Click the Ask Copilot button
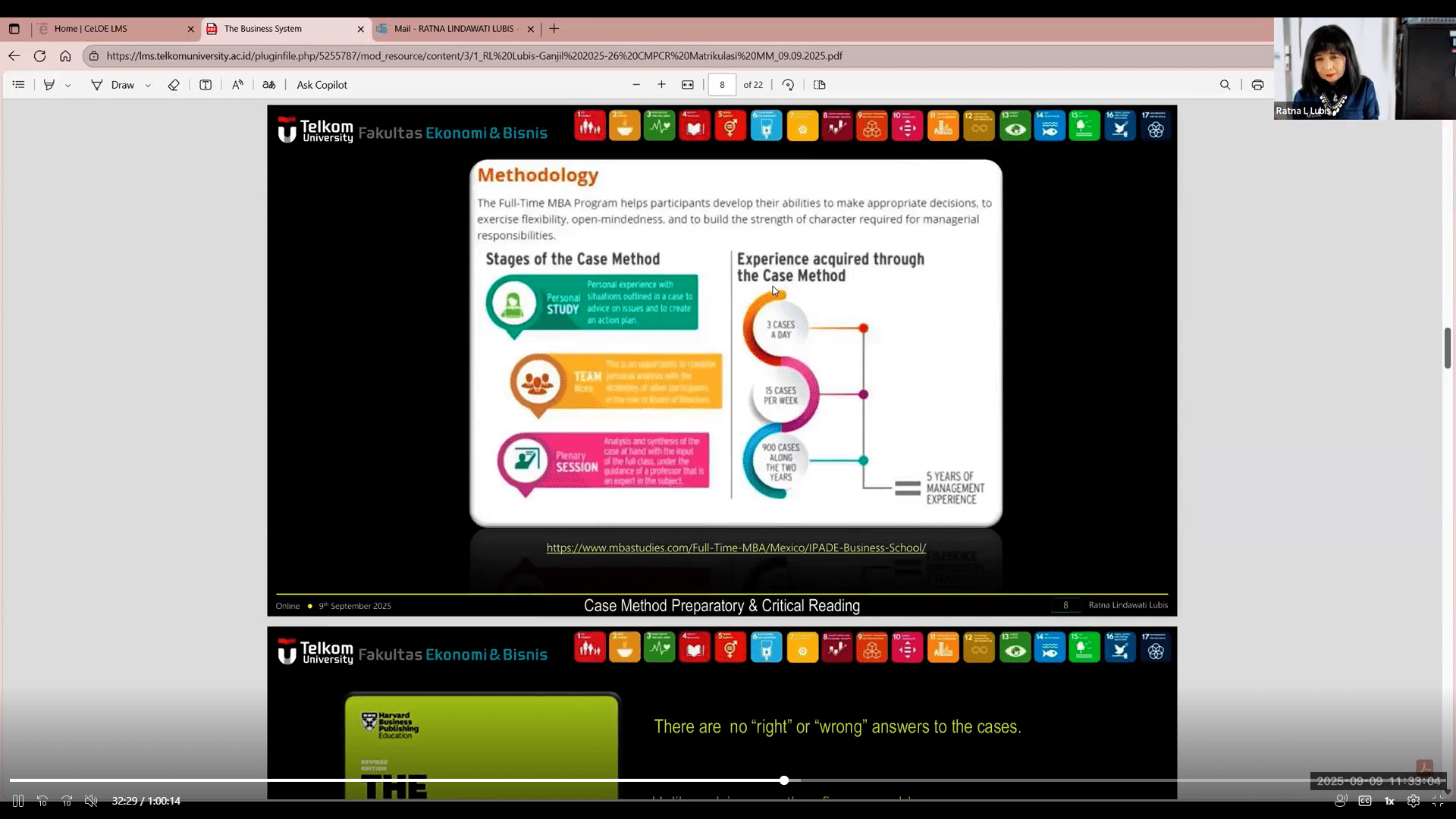The image size is (1456, 819). (322, 85)
